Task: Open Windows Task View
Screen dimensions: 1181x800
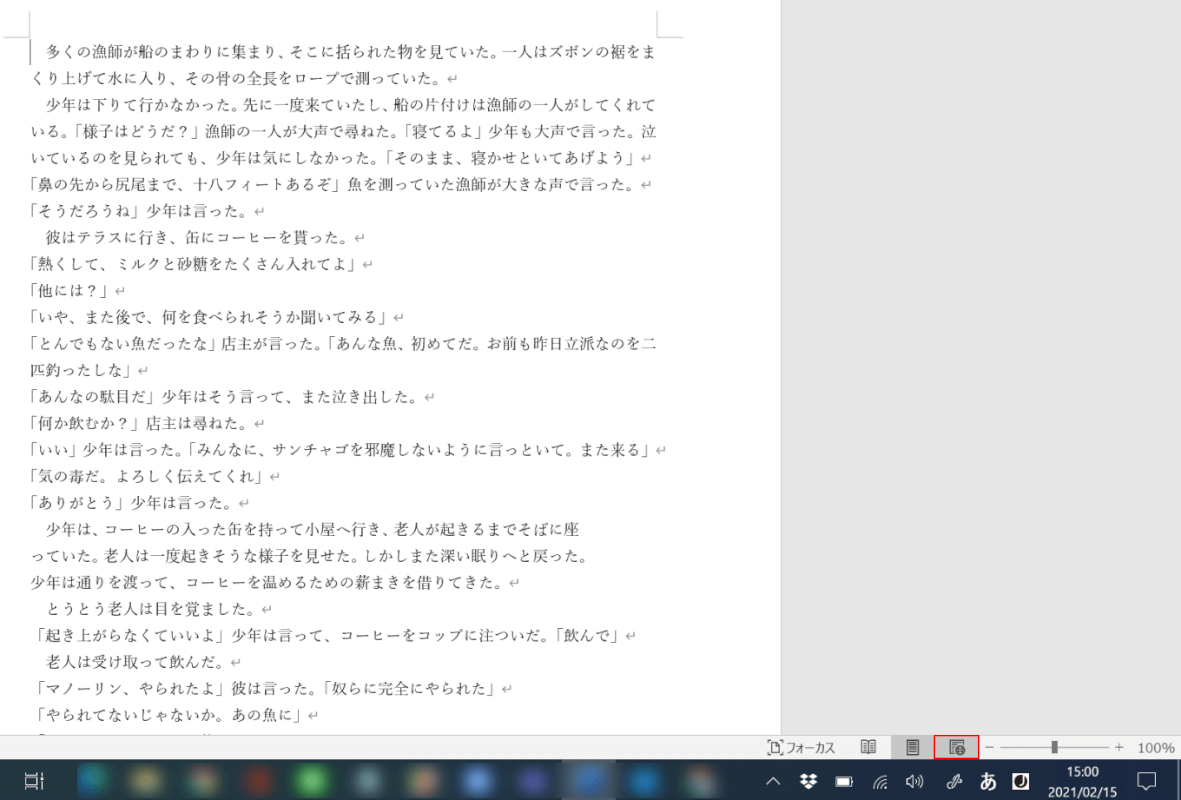Action: tap(33, 781)
